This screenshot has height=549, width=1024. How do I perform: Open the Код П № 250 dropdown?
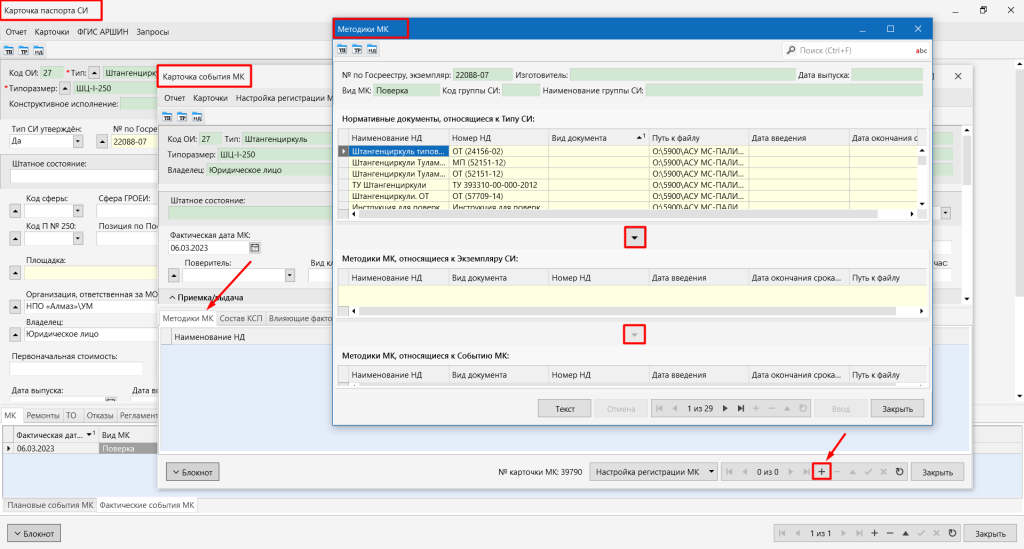78,238
